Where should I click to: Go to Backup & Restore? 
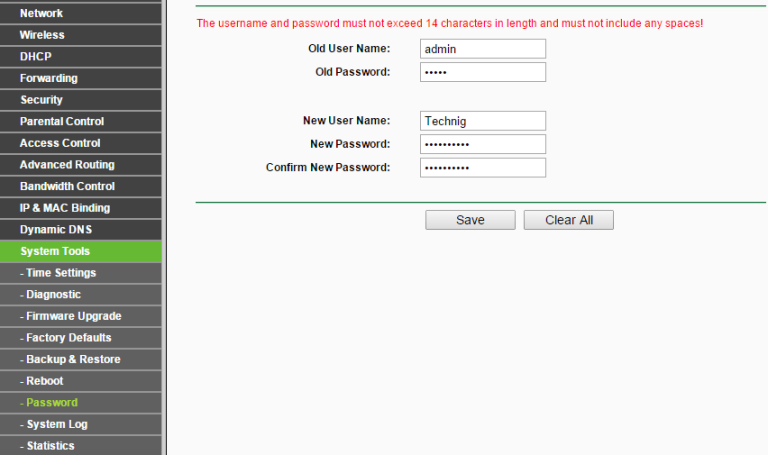72,359
